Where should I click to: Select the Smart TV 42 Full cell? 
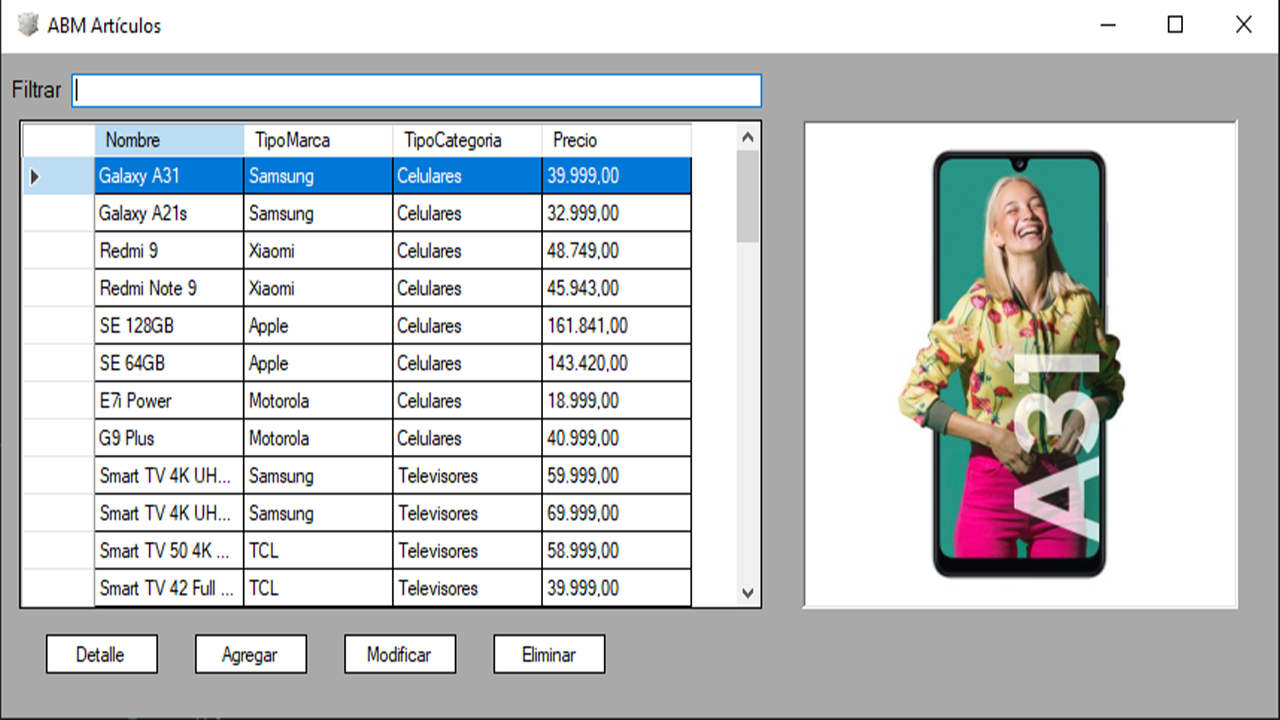169,588
